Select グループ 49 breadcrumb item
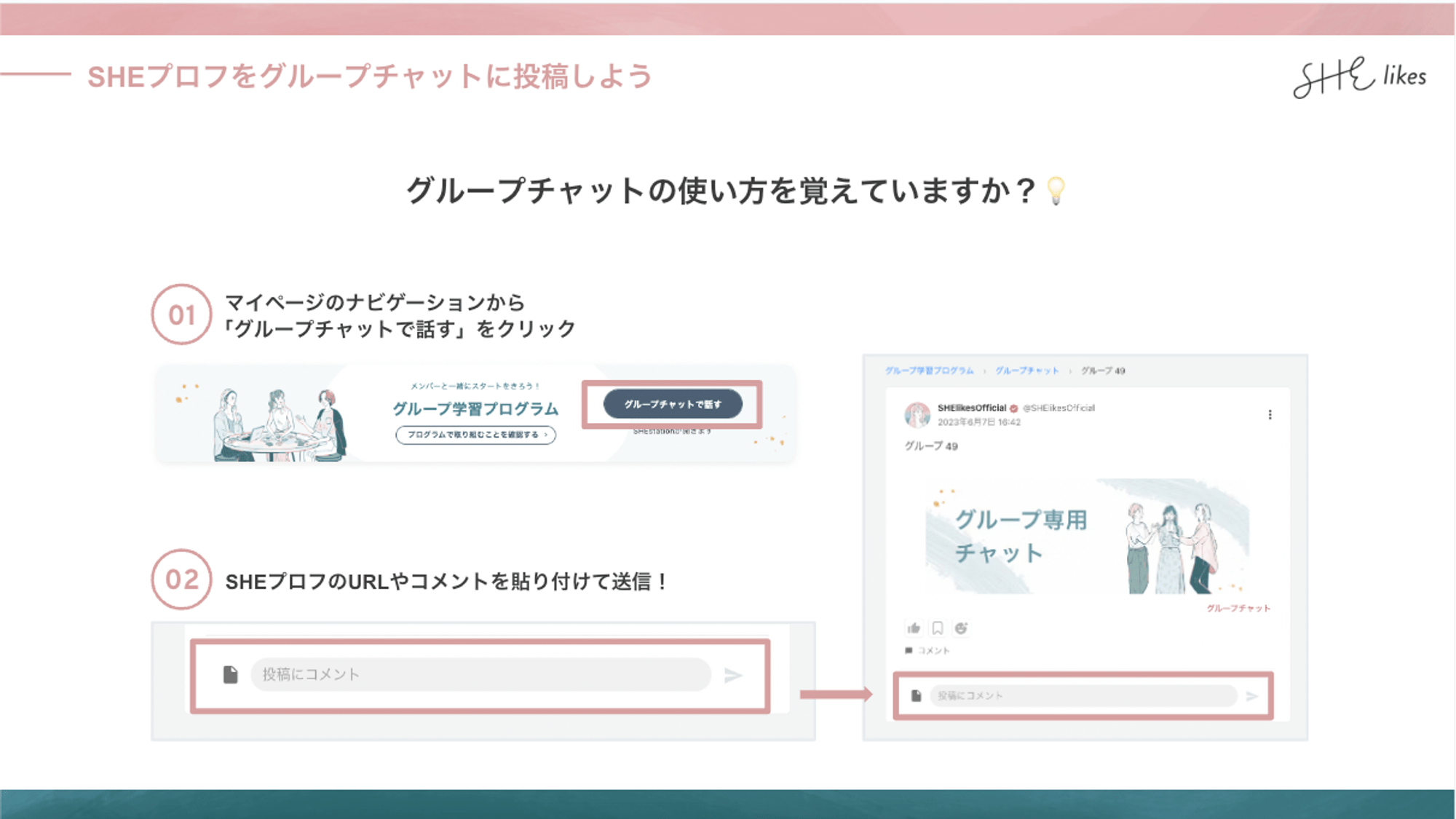 pyautogui.click(x=1102, y=371)
